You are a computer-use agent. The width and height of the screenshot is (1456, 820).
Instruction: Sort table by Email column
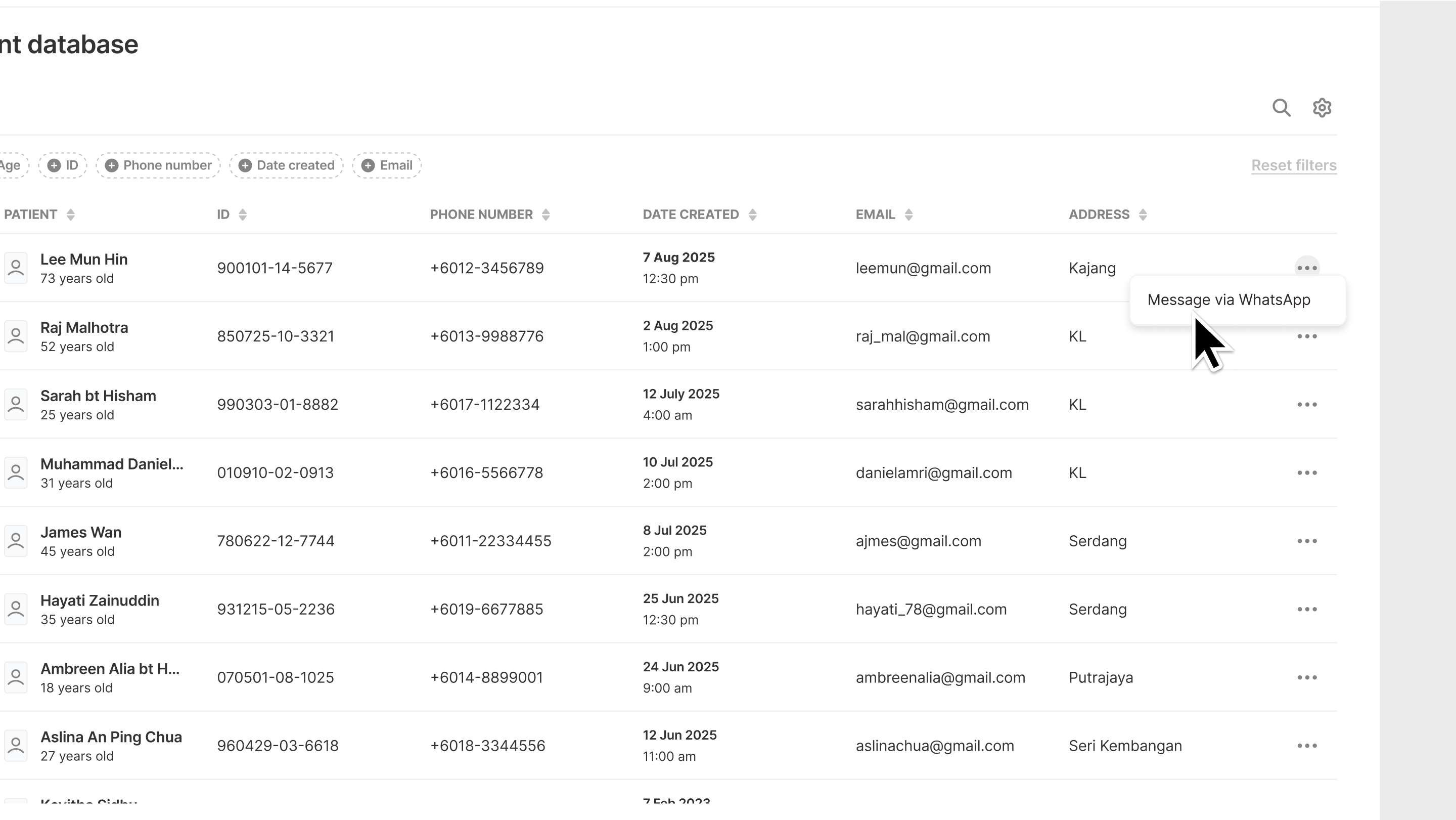tap(908, 214)
